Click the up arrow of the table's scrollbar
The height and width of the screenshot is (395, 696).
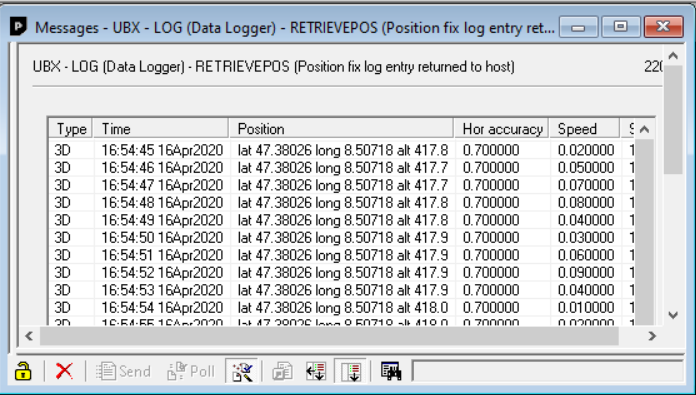pos(645,129)
